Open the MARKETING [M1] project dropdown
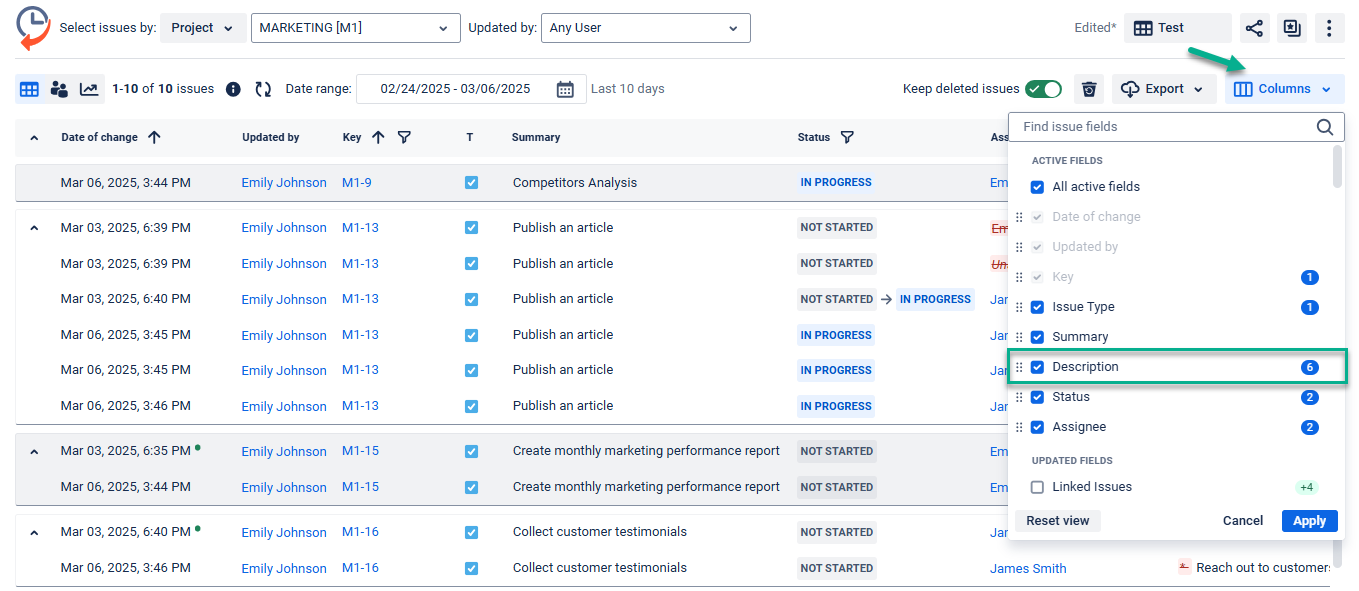Screen dimensions: 1359x591 pyautogui.click(x=355, y=28)
